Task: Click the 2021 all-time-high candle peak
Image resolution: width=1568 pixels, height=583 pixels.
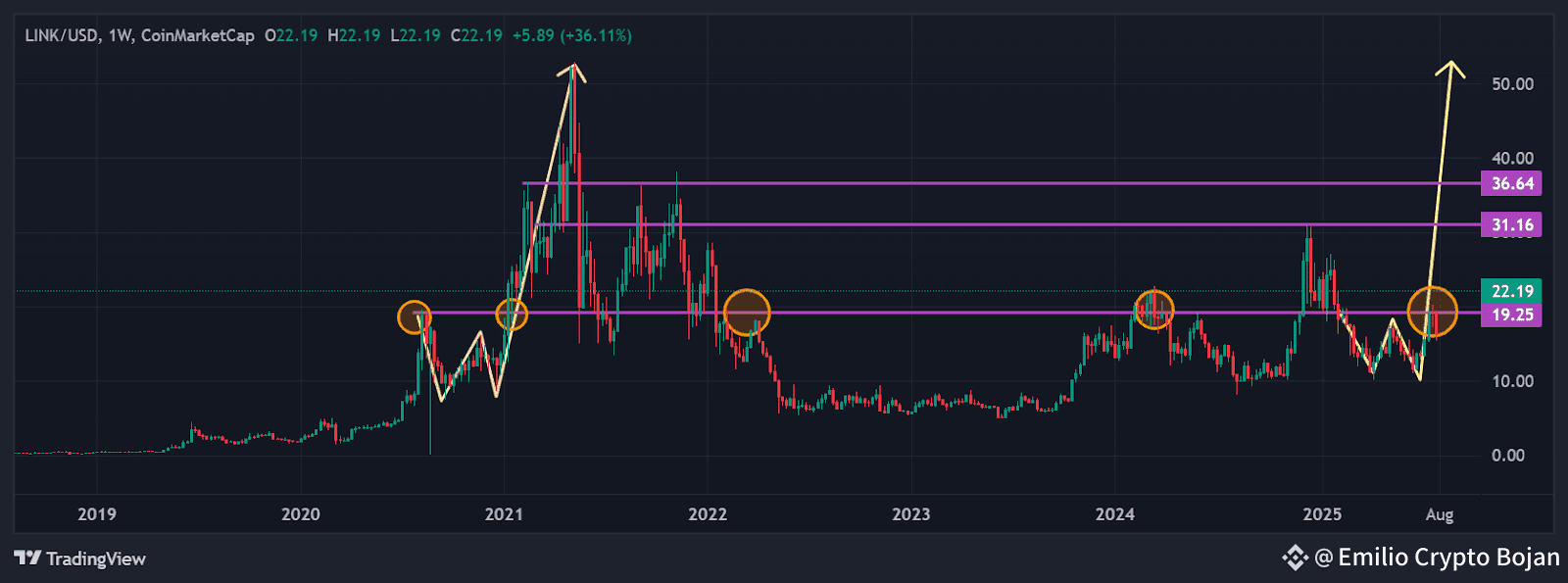Action: [573, 67]
